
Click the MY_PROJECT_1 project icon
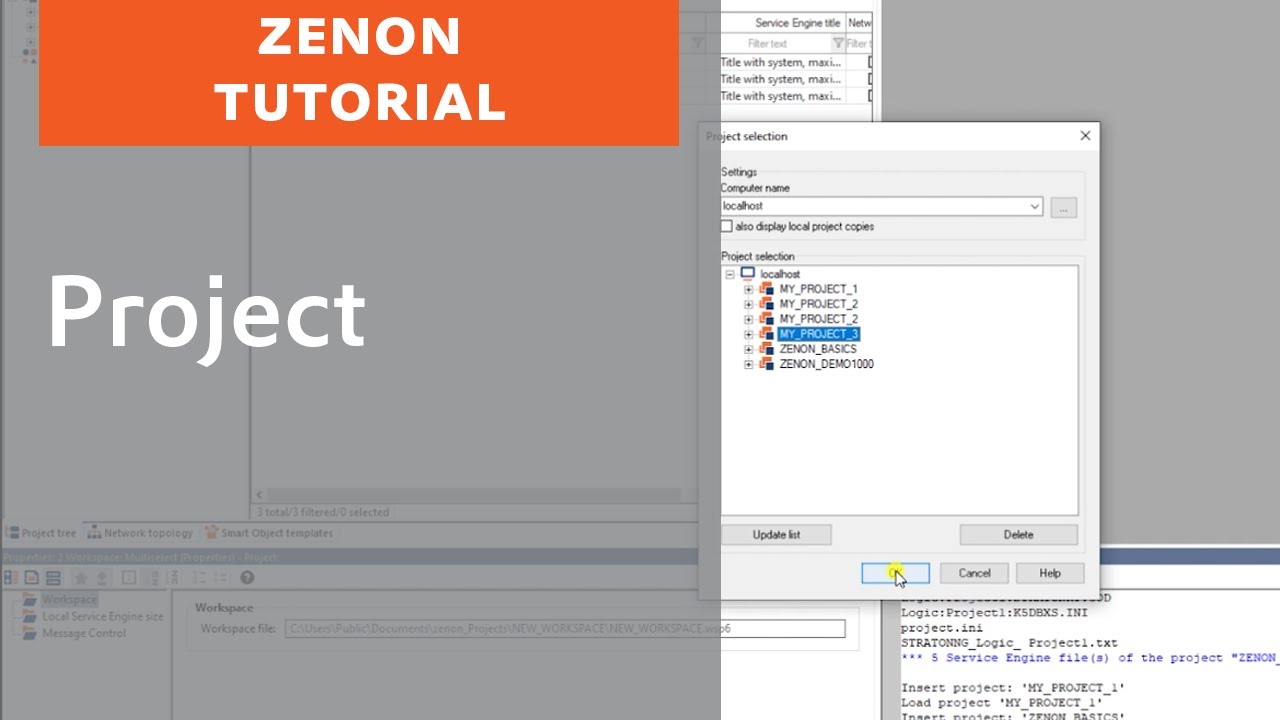pyautogui.click(x=767, y=289)
